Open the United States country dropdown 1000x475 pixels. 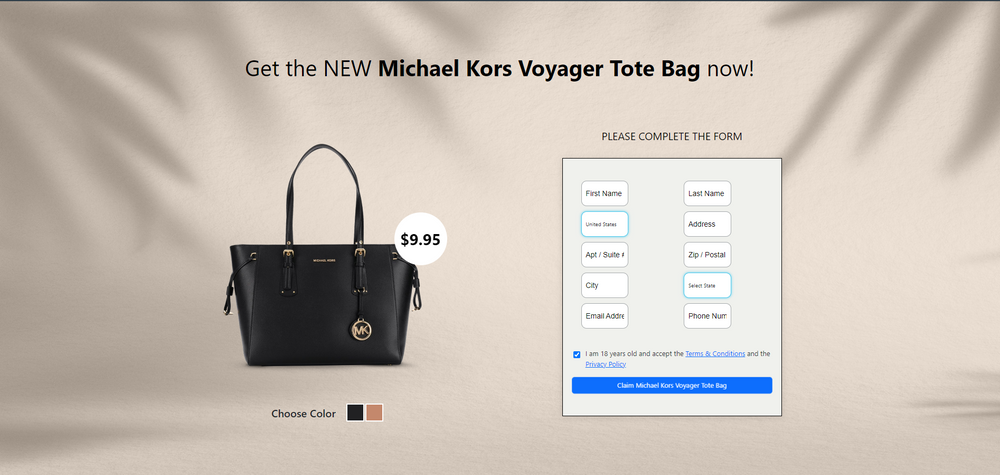(605, 224)
